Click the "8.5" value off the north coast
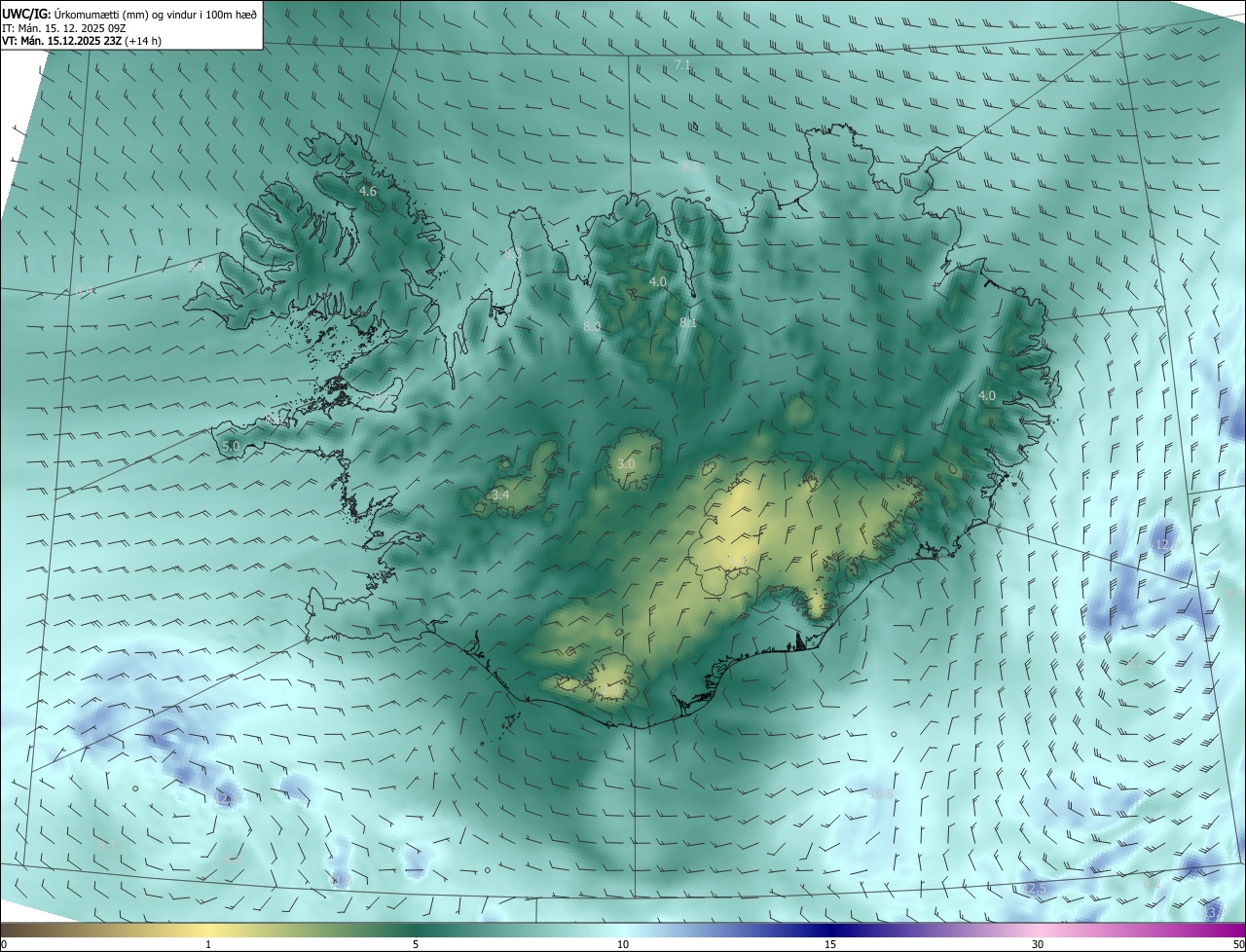This screenshot has height=952, width=1246. (x=691, y=167)
